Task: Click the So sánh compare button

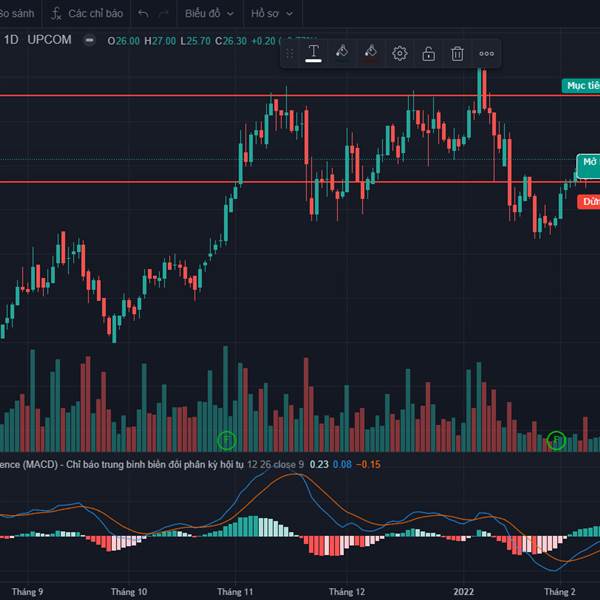Action: click(x=17, y=14)
